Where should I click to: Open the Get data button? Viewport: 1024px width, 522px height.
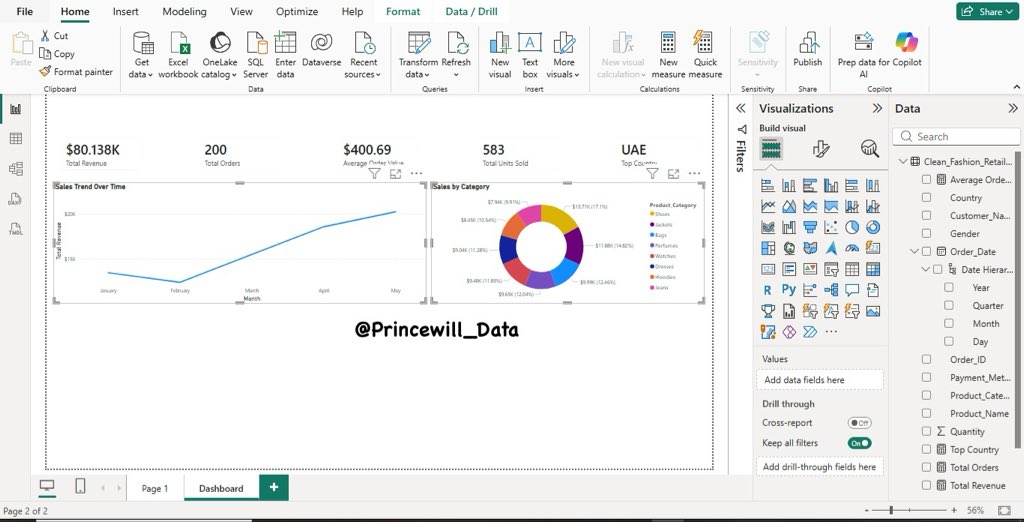pyautogui.click(x=142, y=55)
